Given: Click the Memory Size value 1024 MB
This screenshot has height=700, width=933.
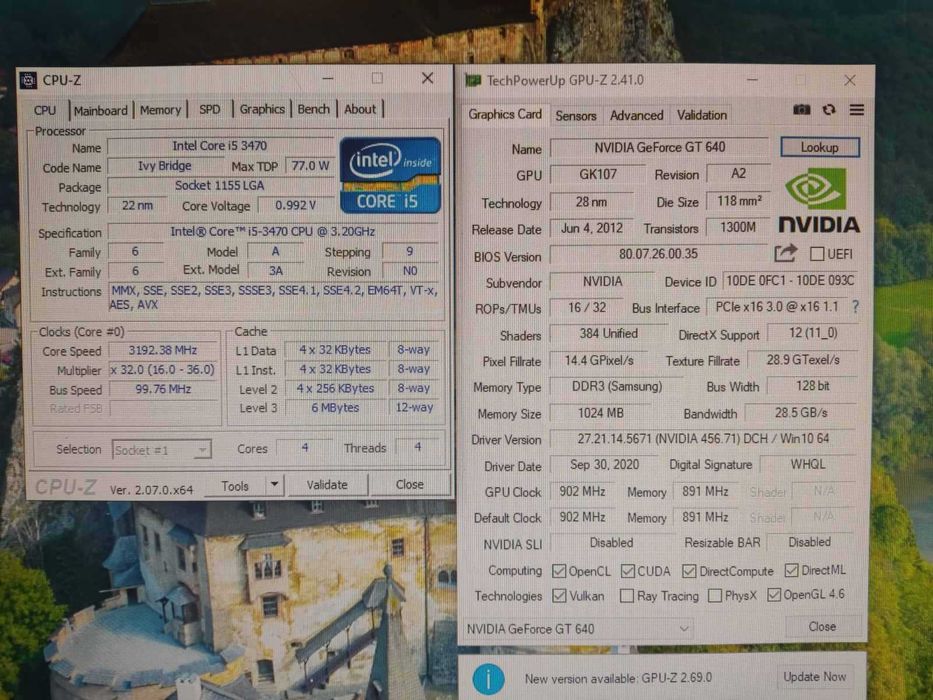Looking at the screenshot, I should 600,413.
